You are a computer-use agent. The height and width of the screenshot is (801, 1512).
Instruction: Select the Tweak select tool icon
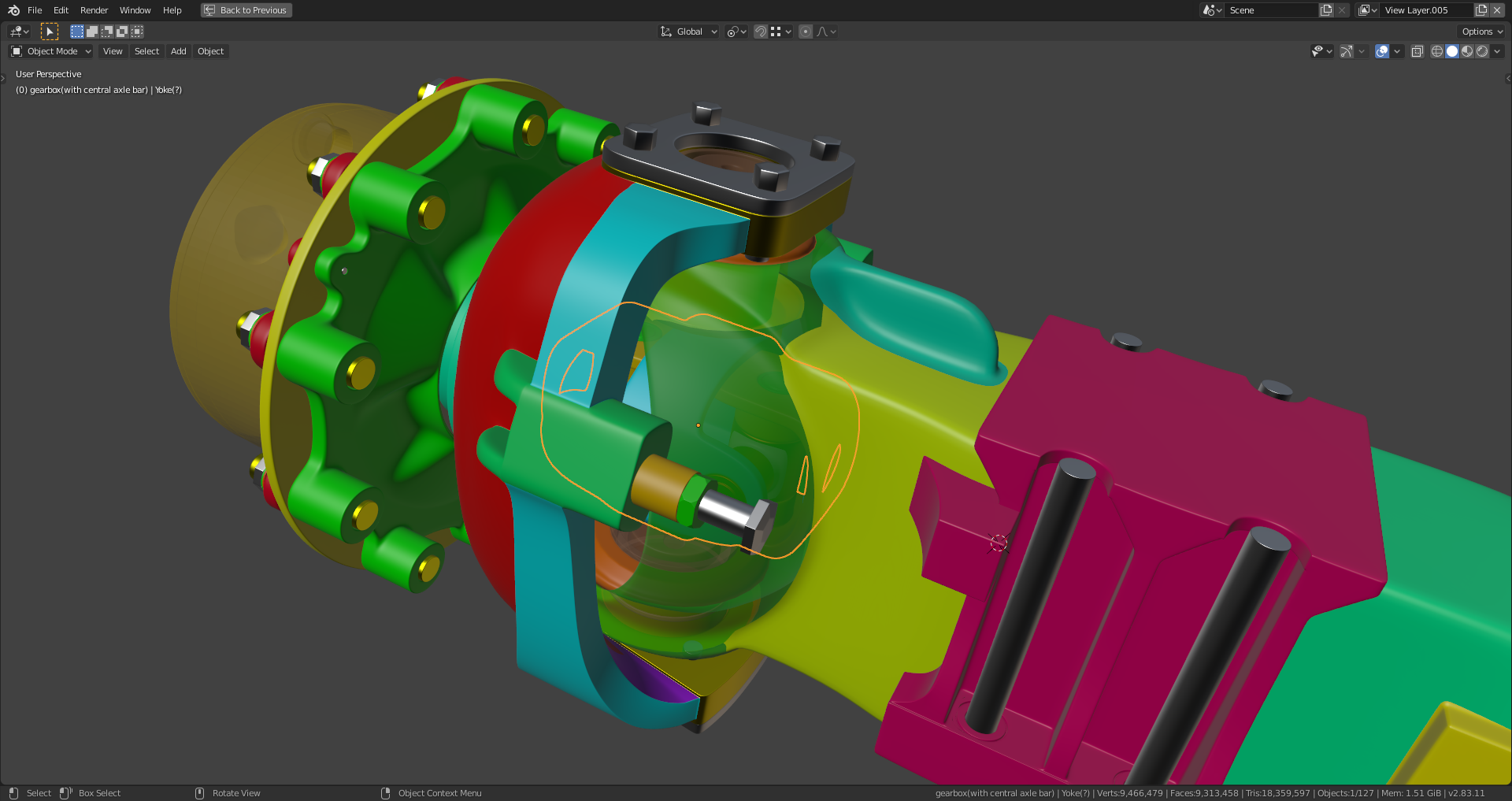click(x=50, y=32)
